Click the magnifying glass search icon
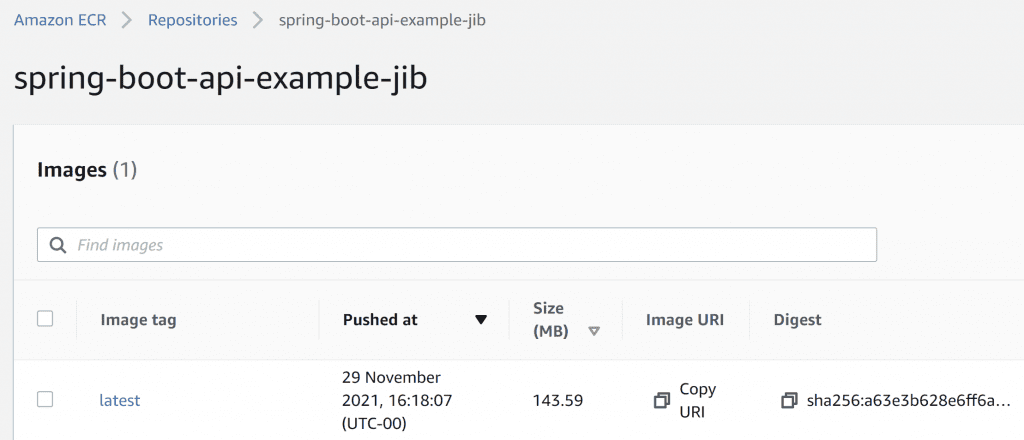Image resolution: width=1024 pixels, height=440 pixels. [59, 245]
